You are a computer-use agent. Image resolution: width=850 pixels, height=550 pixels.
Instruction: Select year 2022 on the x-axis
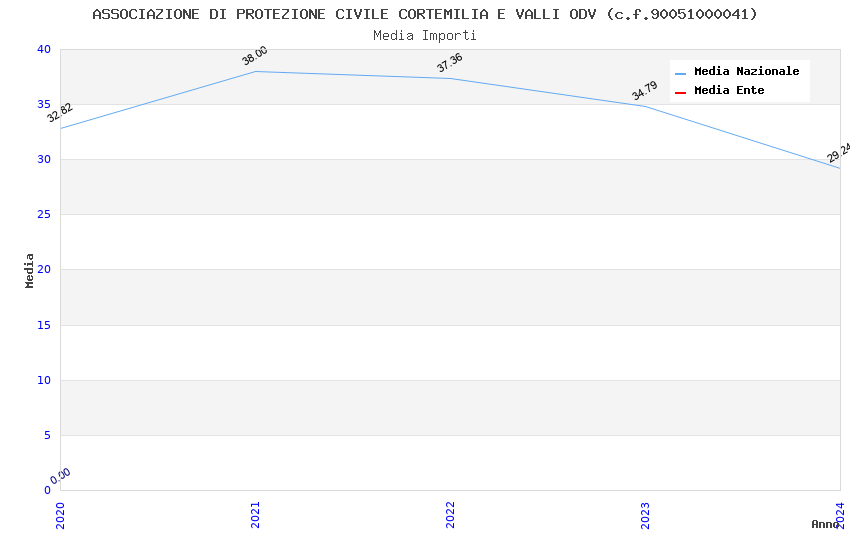tap(450, 515)
